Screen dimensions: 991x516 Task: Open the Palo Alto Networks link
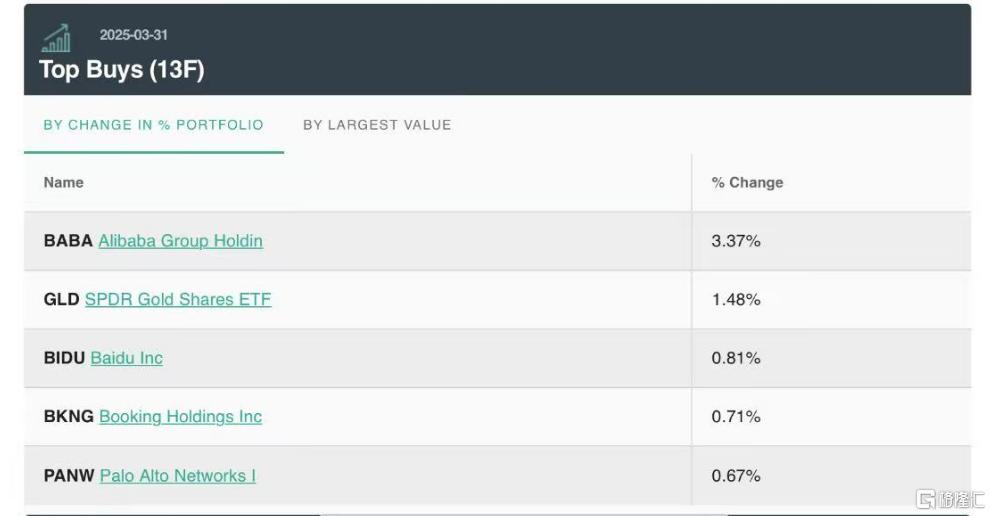[178, 476]
